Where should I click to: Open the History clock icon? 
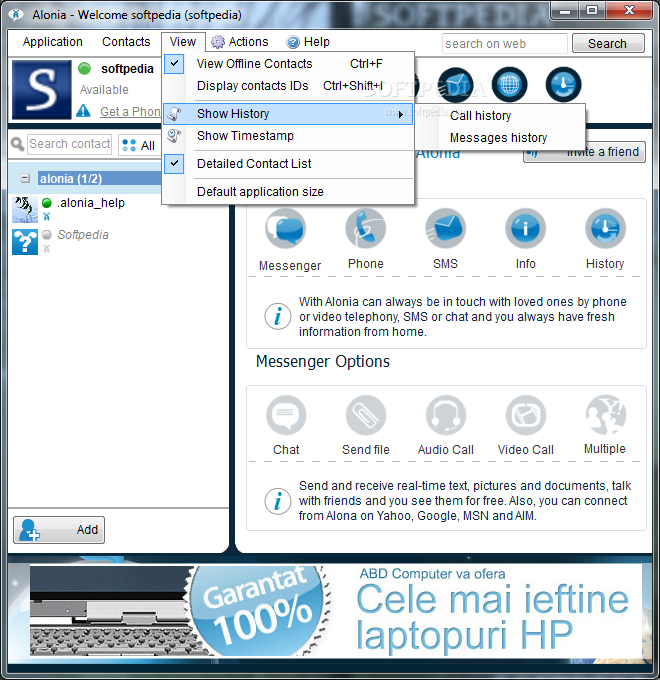tap(605, 228)
